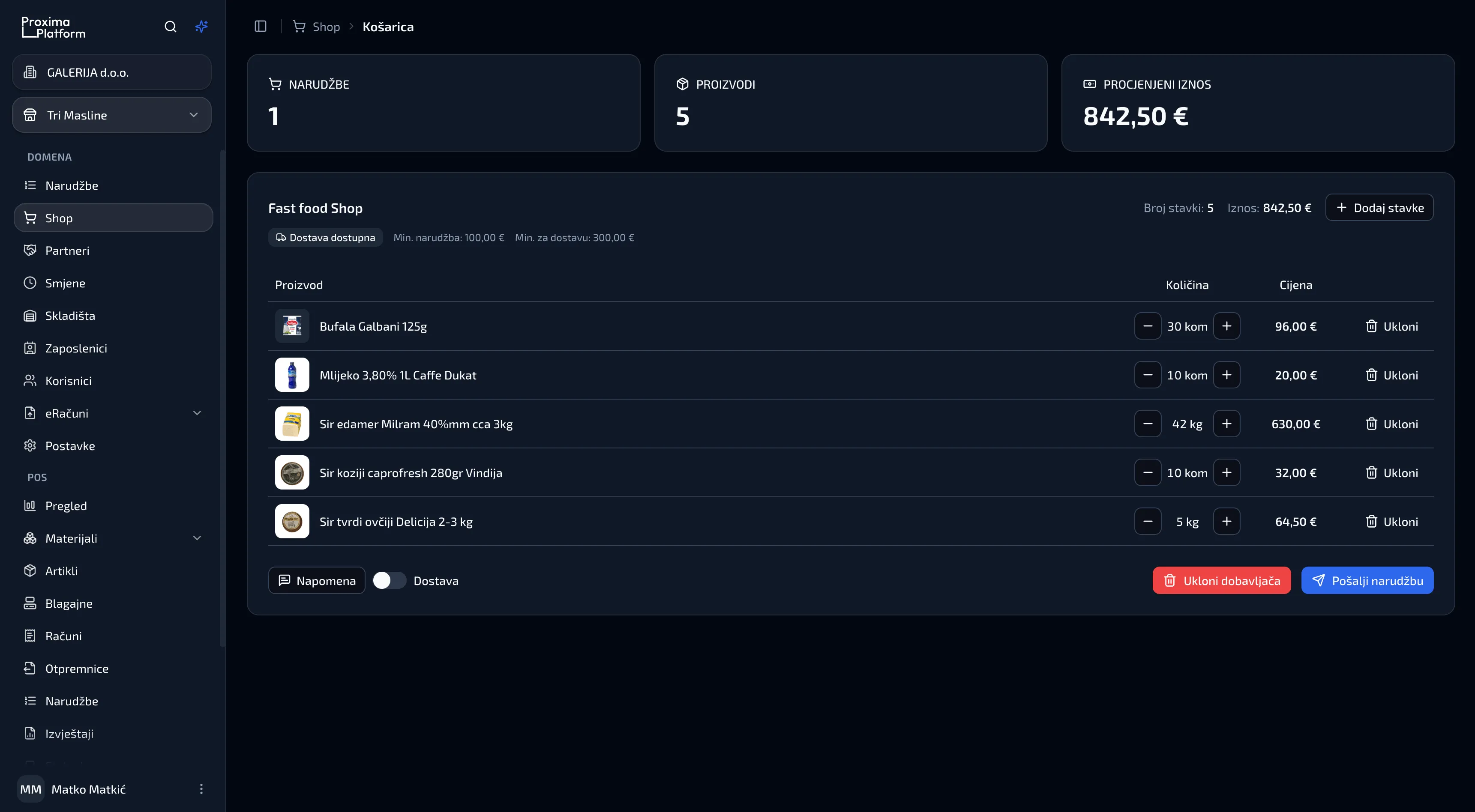This screenshot has height=812, width=1475.
Task: Remove Sir tvrdi ovčiji Delicija item
Action: click(1392, 521)
